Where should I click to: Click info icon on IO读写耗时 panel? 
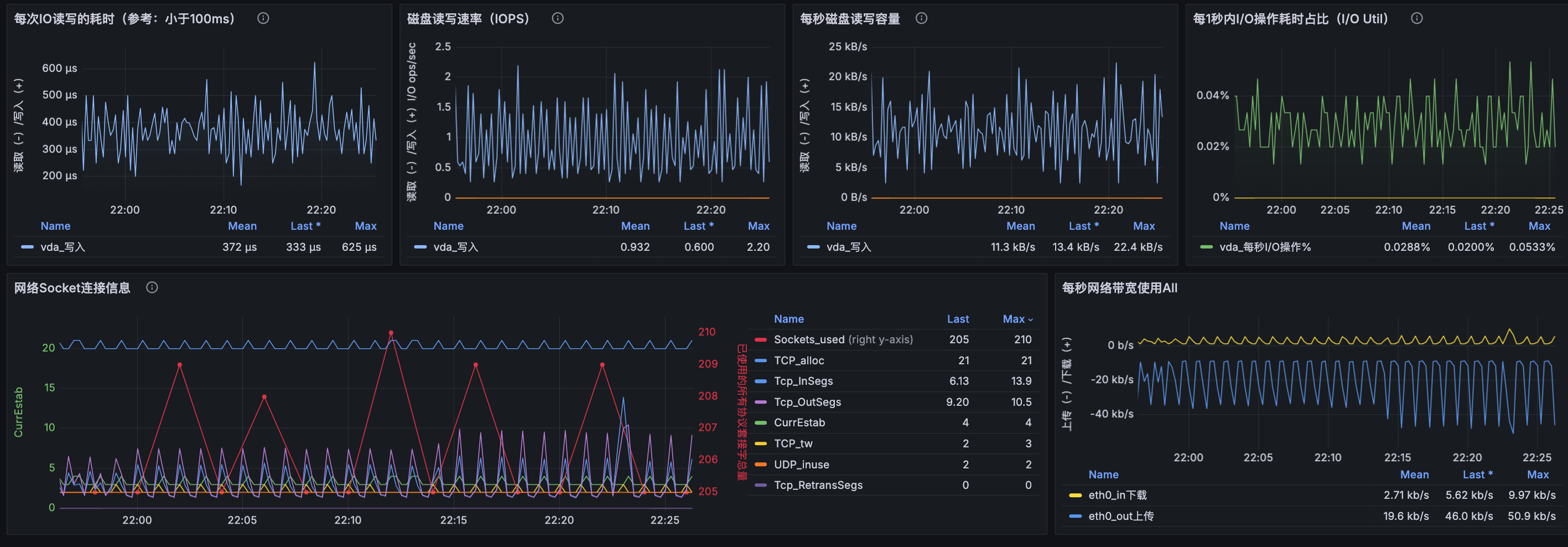tap(263, 18)
